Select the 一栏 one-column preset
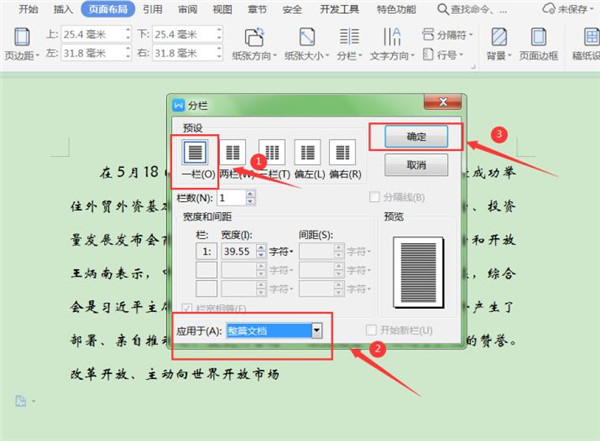 click(x=196, y=152)
